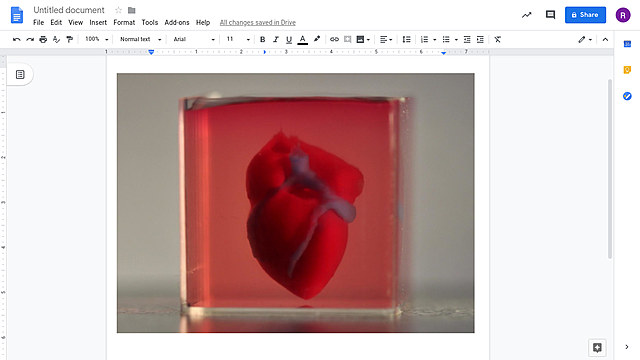Open the Calendar side panel icon

[x=627, y=44]
